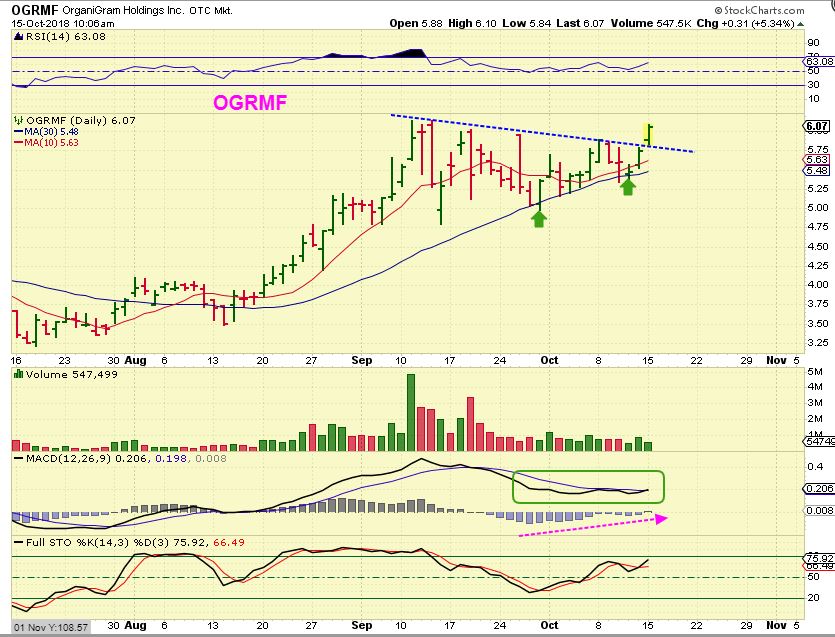Click the Volume legend bar icon

[x=19, y=374]
